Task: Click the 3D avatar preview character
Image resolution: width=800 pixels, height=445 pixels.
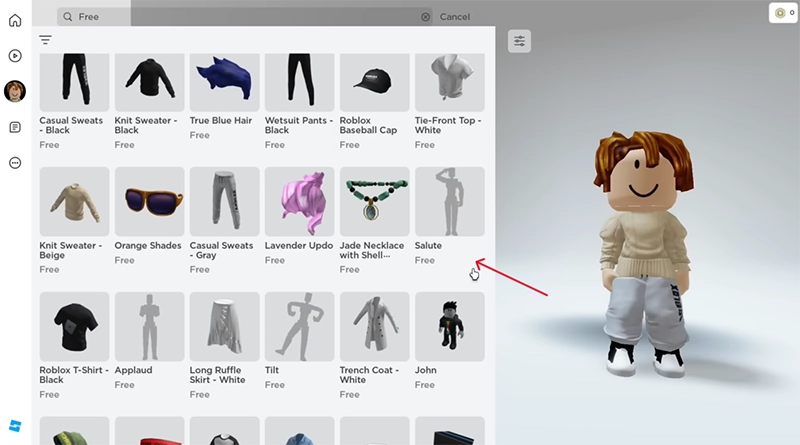Action: click(644, 254)
